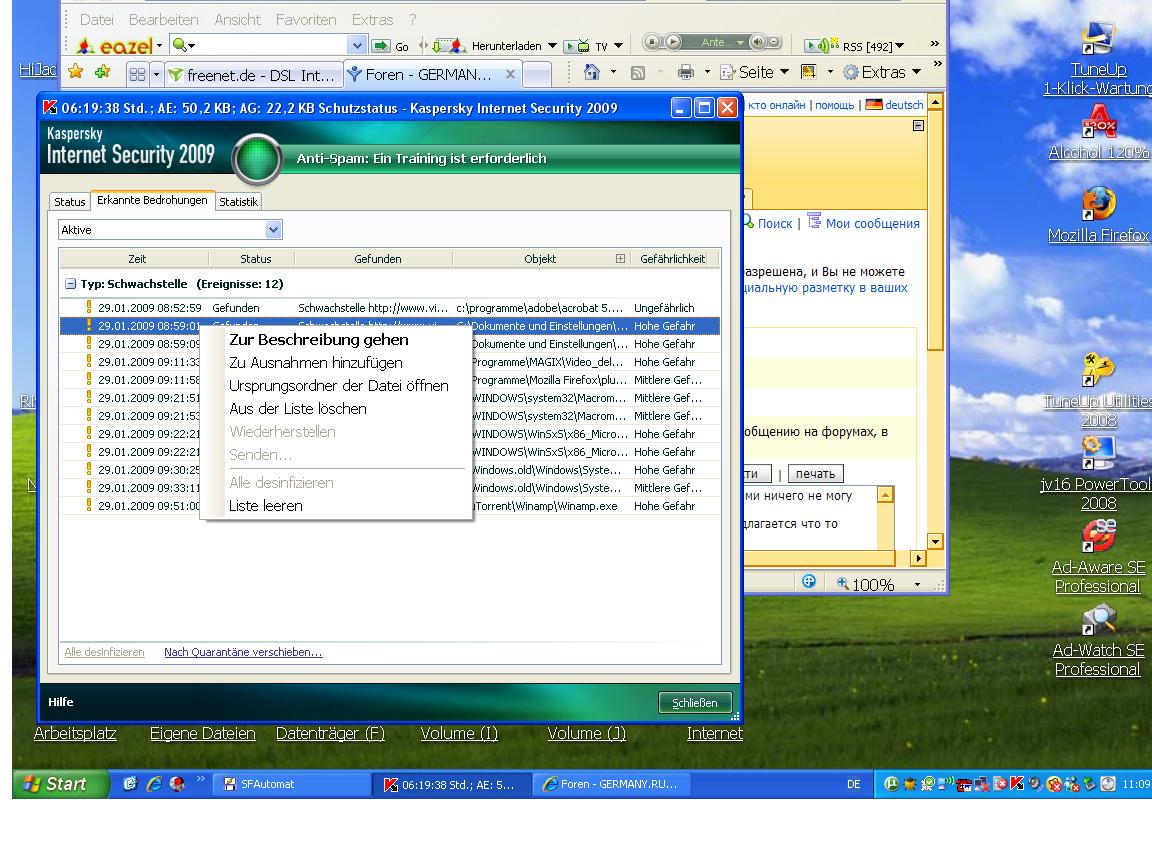The height and width of the screenshot is (864, 1152).
Task: Switch to the Statistik tab
Action: 239,201
